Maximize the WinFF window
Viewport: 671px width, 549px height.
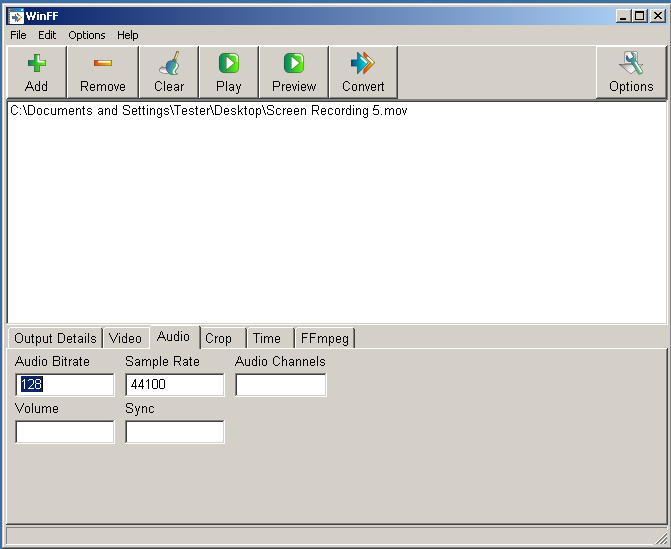pos(640,16)
